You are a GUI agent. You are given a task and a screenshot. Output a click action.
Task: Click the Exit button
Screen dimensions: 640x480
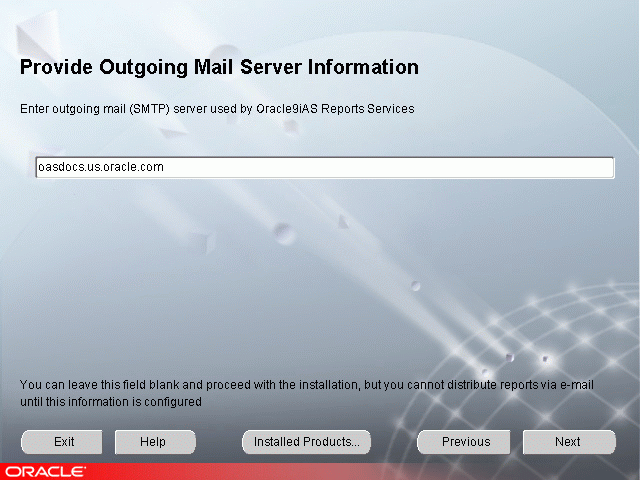point(62,442)
